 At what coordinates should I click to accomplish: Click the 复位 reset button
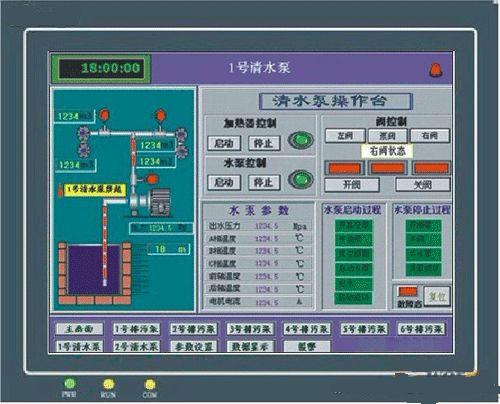437,296
